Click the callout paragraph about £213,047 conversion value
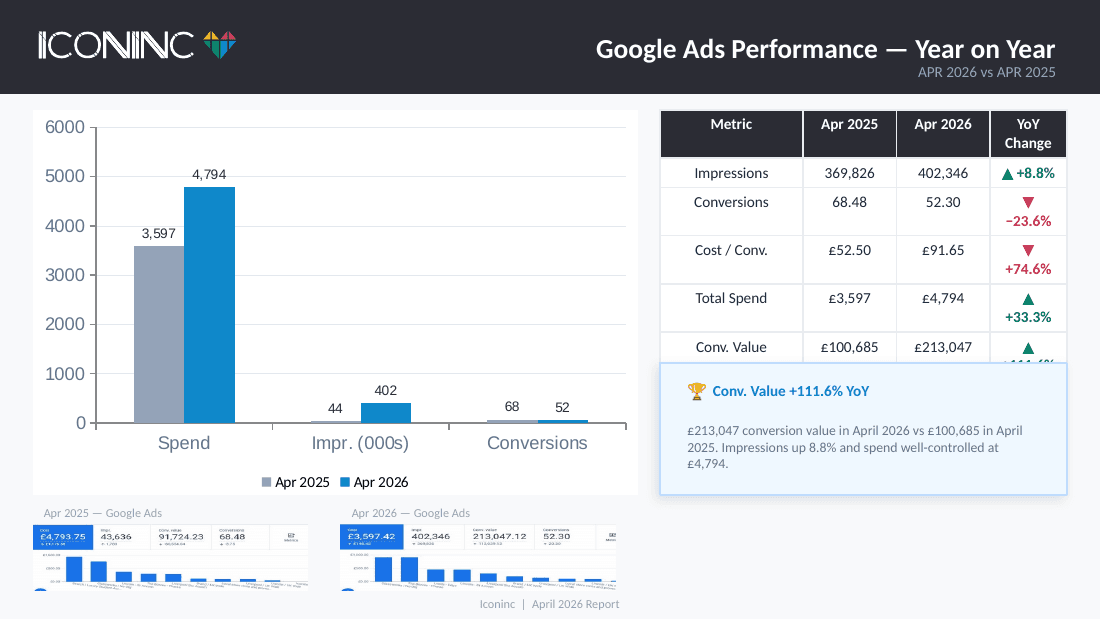Screen dimensions: 1100x619 pyautogui.click(x=854, y=447)
